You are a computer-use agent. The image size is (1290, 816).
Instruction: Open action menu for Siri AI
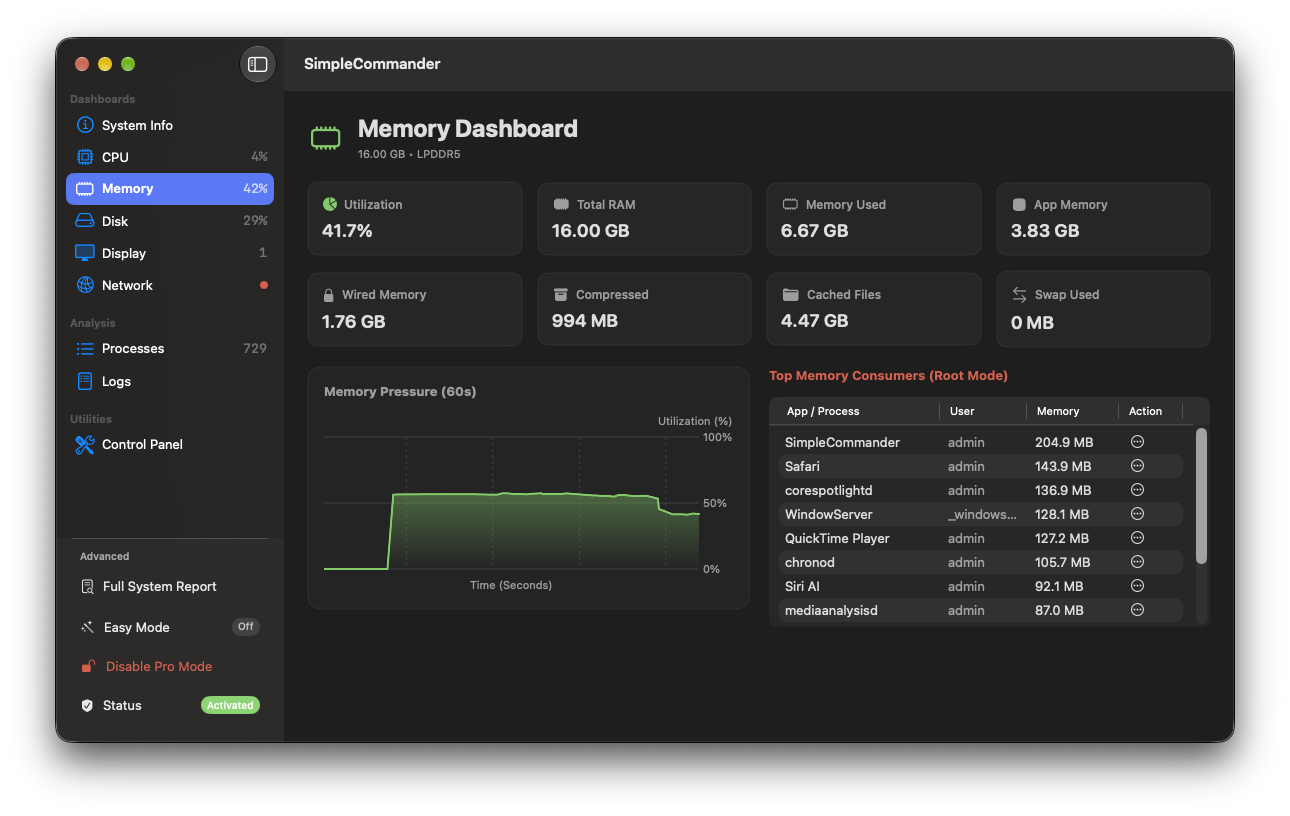pos(1137,586)
